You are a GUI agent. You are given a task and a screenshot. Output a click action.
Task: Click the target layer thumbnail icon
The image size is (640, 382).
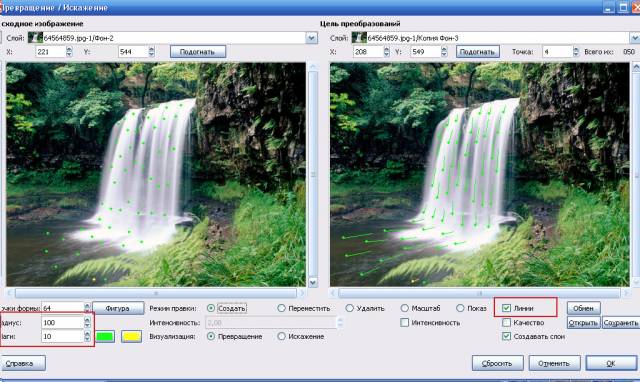coord(359,38)
